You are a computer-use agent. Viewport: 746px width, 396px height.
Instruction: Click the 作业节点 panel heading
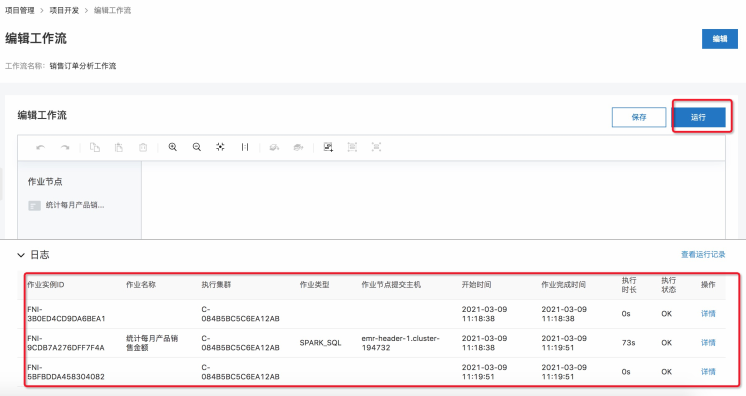(45, 181)
